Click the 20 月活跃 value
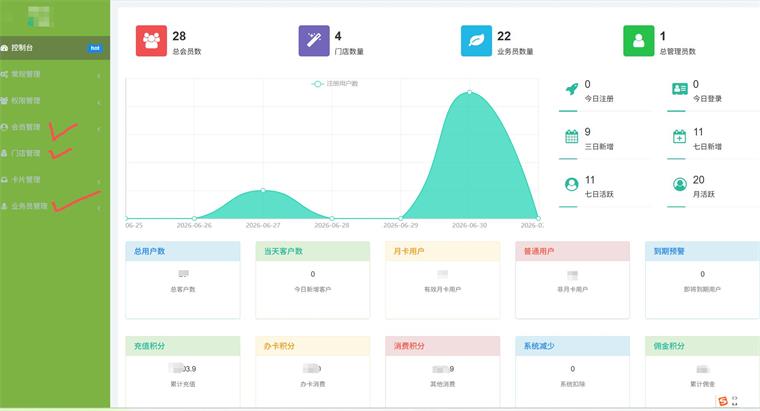This screenshot has width=760, height=411. point(698,180)
